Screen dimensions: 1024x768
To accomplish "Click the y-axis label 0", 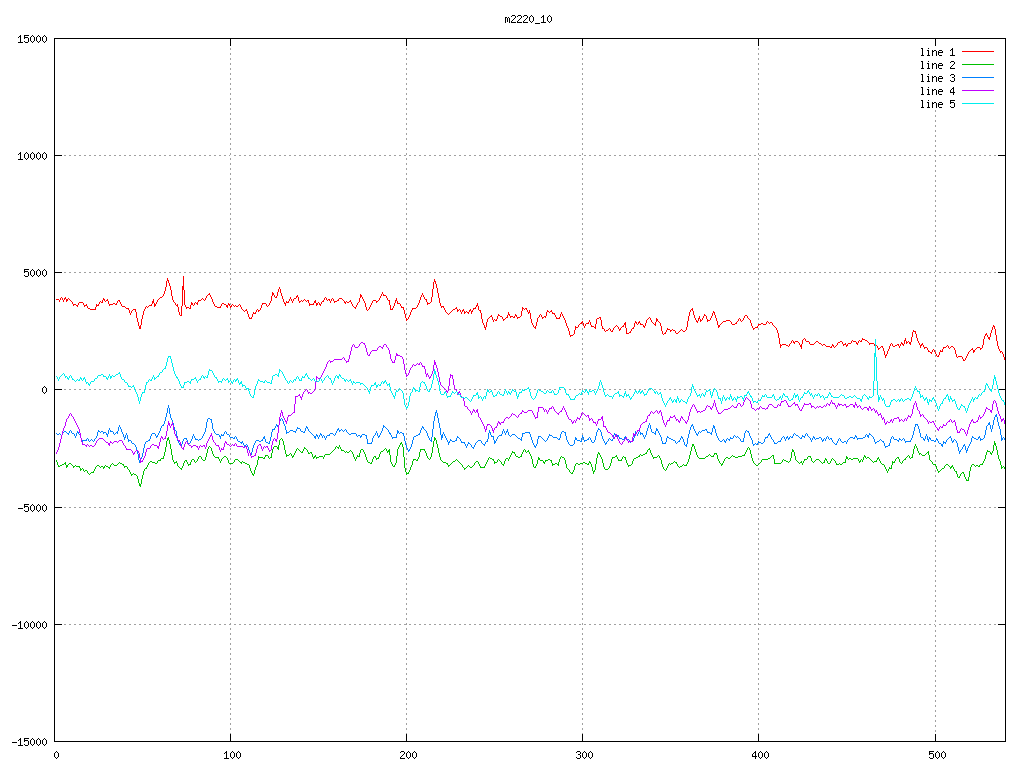I will coord(45,391).
